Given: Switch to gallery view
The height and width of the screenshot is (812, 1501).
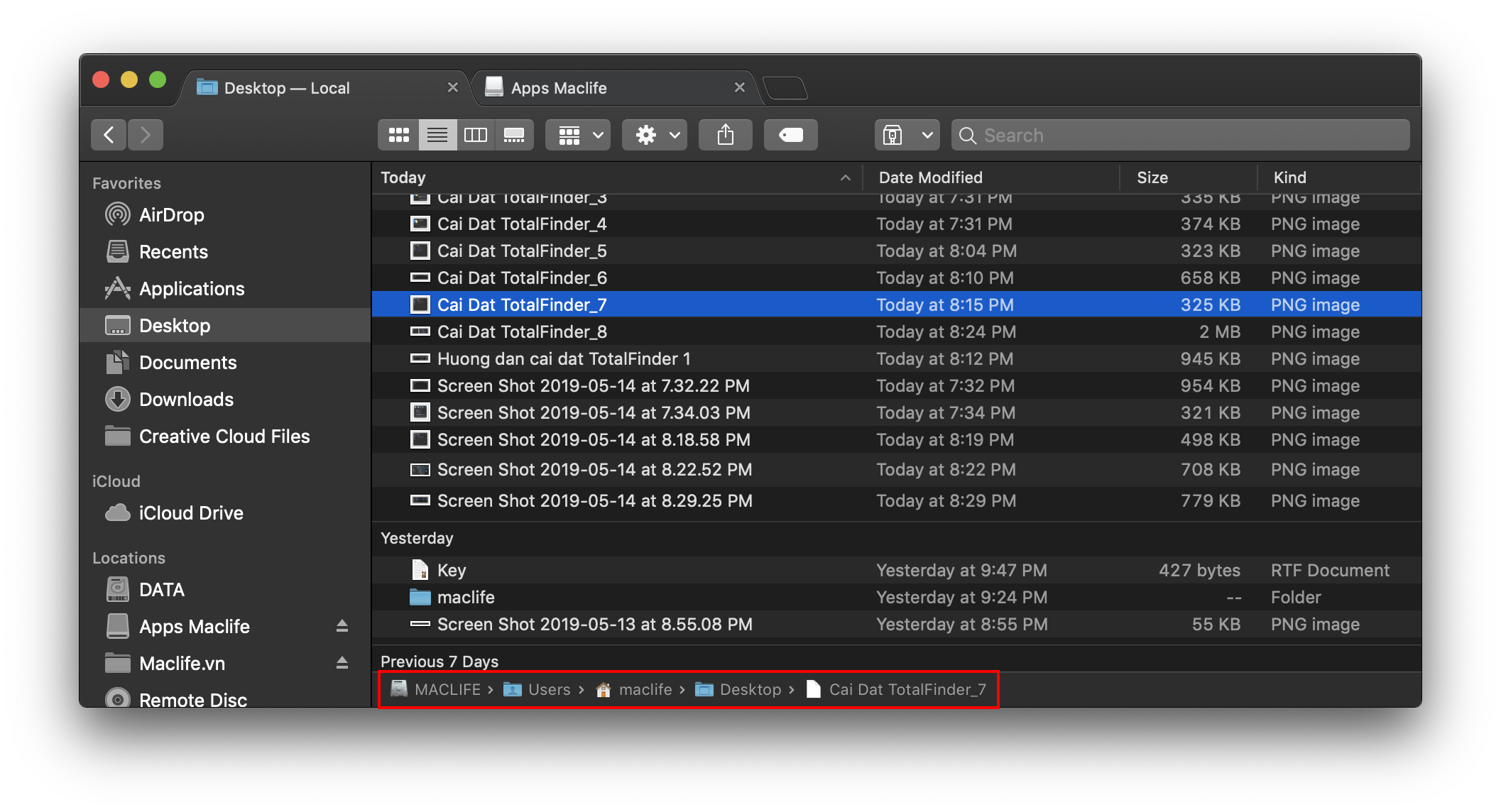Looking at the screenshot, I should coord(514,134).
